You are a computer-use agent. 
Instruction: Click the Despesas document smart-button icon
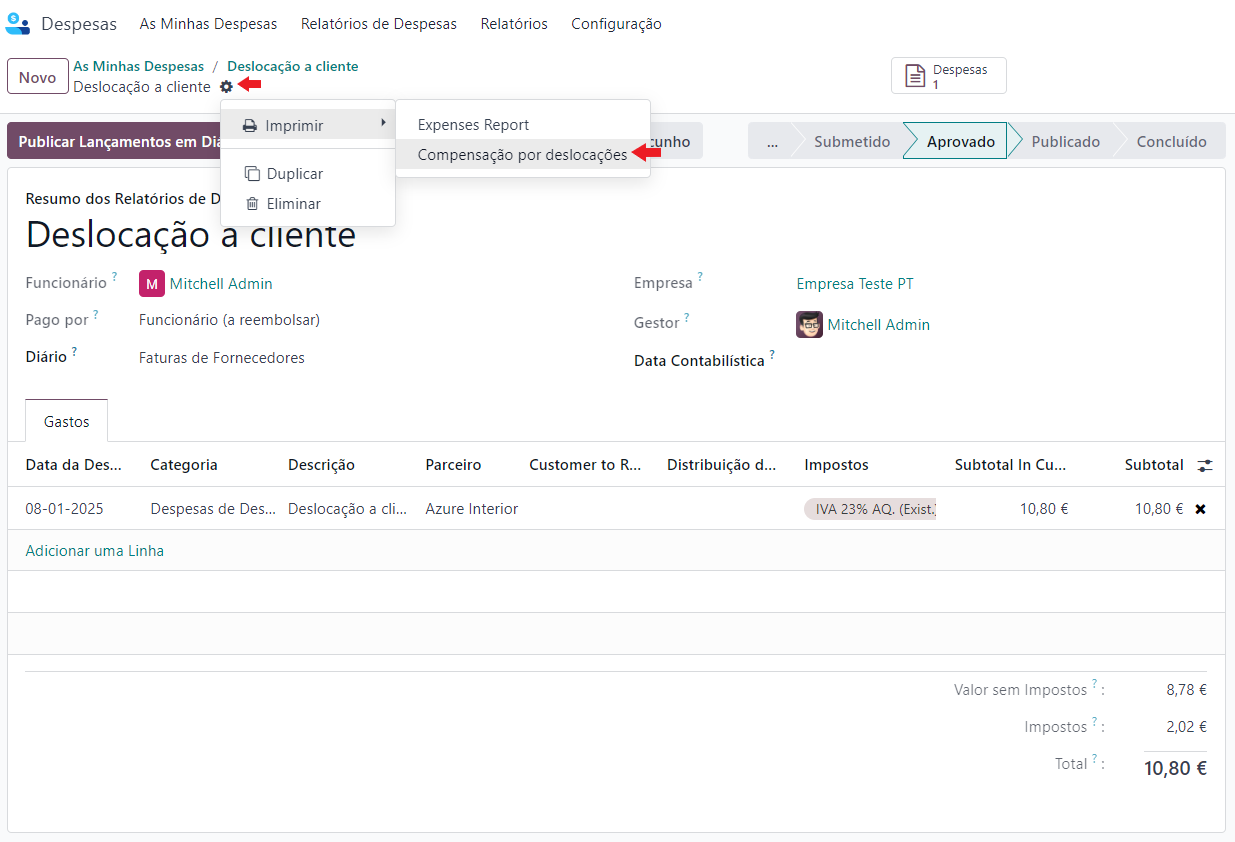pos(914,76)
